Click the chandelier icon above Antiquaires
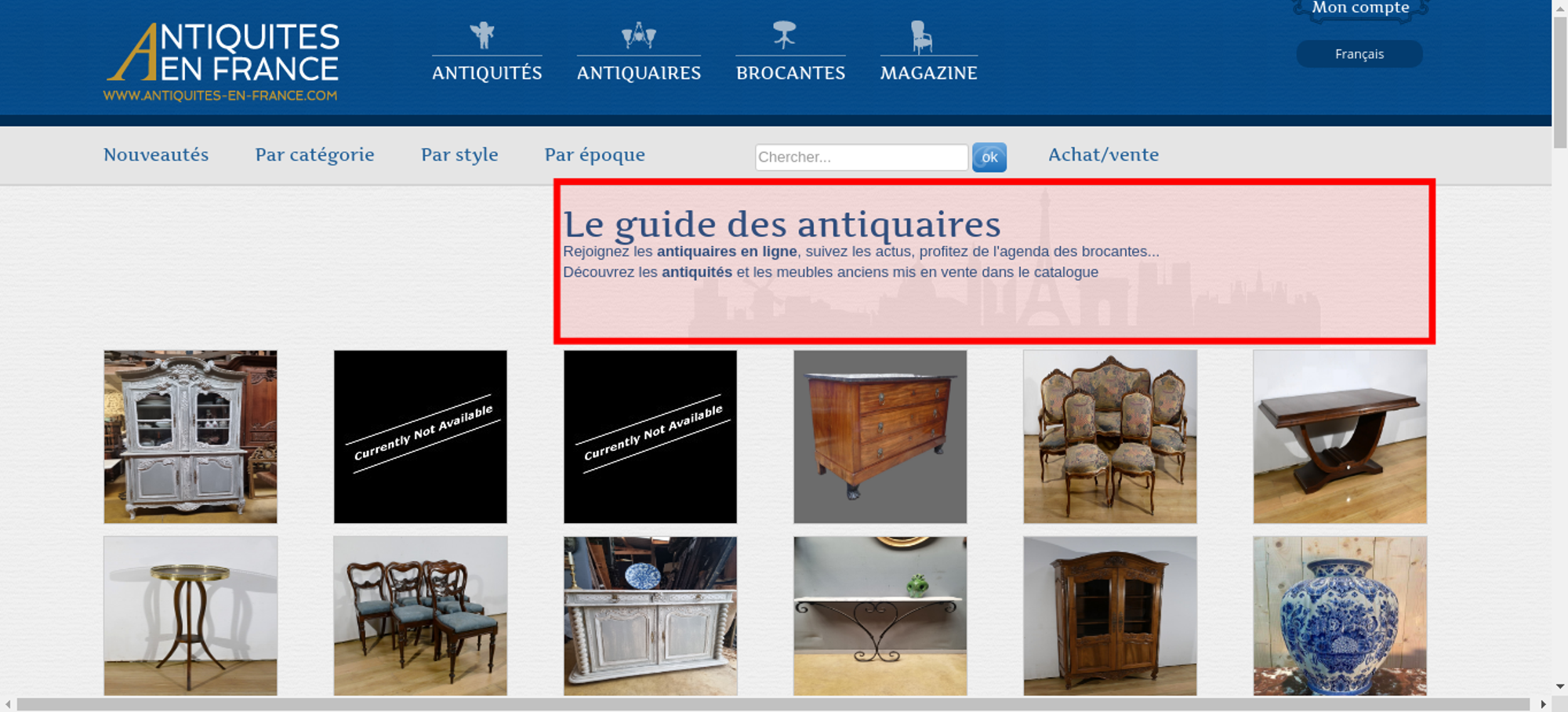The image size is (1568, 712). click(638, 35)
